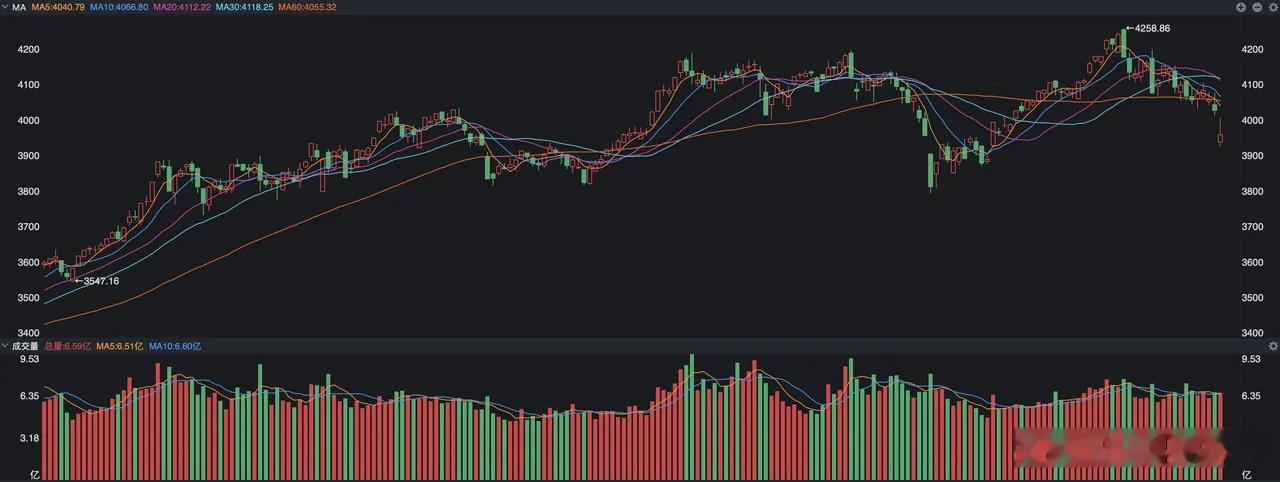Collapse the MA indicator chevron
Image resolution: width=1280 pixels, height=482 pixels.
click(5, 7)
